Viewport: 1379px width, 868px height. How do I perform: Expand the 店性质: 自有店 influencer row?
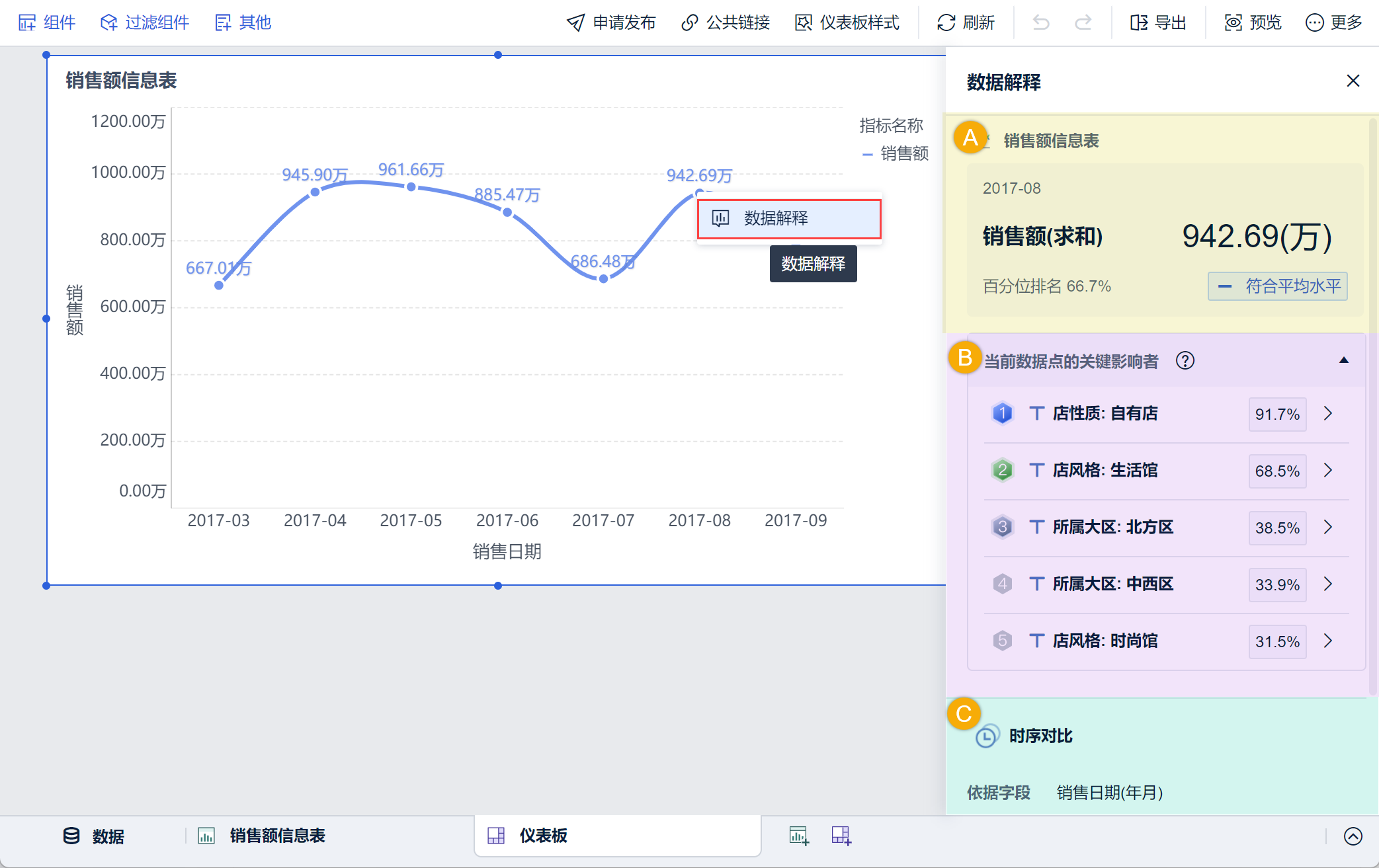pos(1328,414)
